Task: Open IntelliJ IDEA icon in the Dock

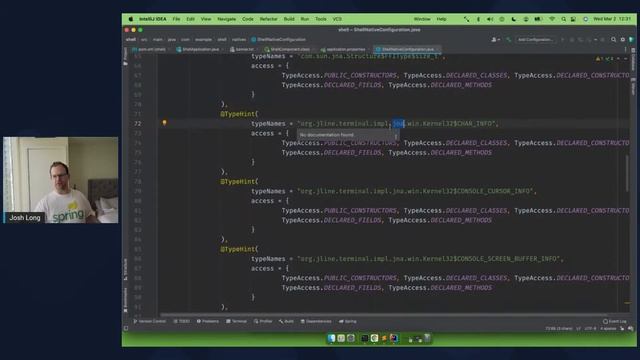Action: [393, 338]
